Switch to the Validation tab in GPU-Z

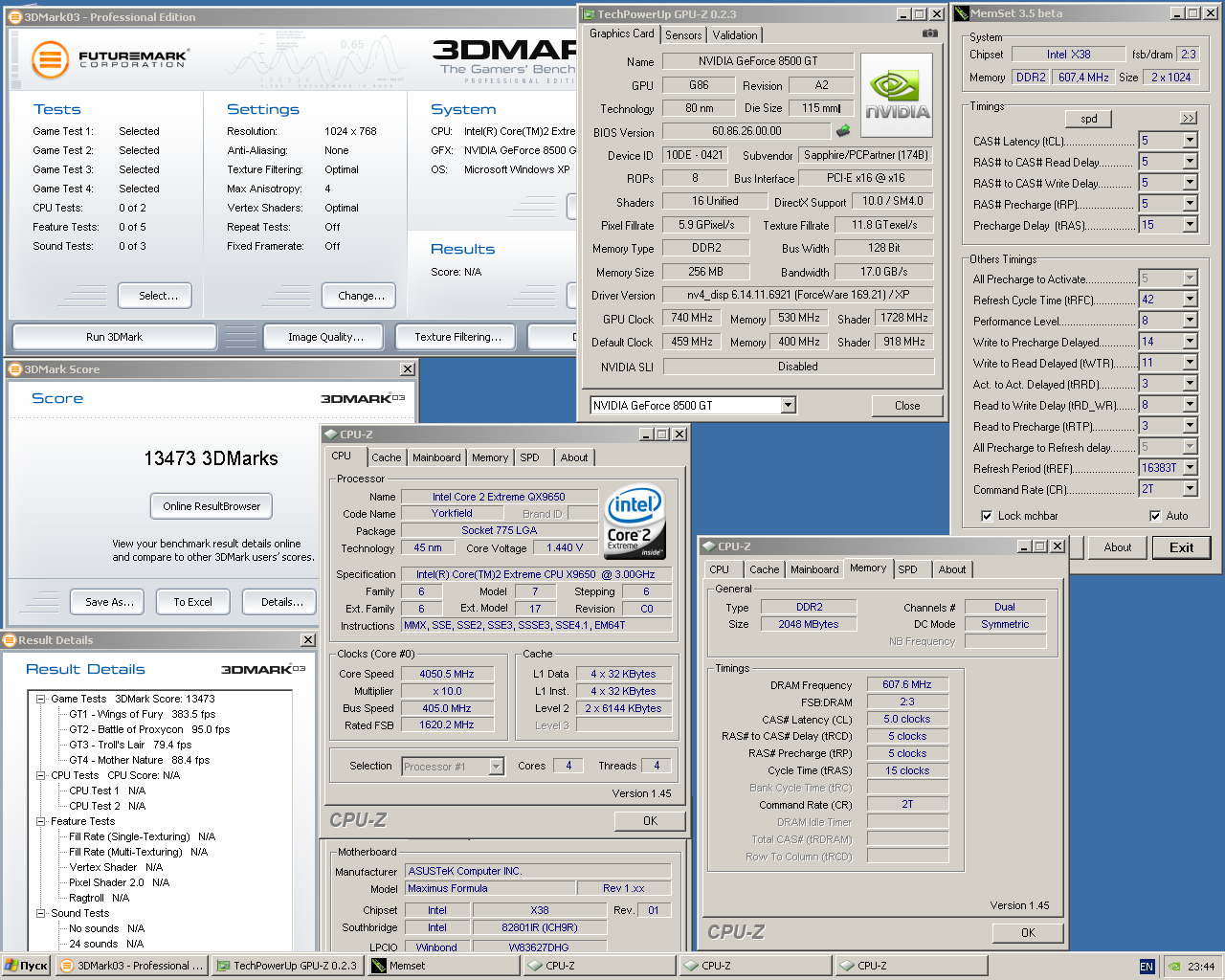click(735, 35)
